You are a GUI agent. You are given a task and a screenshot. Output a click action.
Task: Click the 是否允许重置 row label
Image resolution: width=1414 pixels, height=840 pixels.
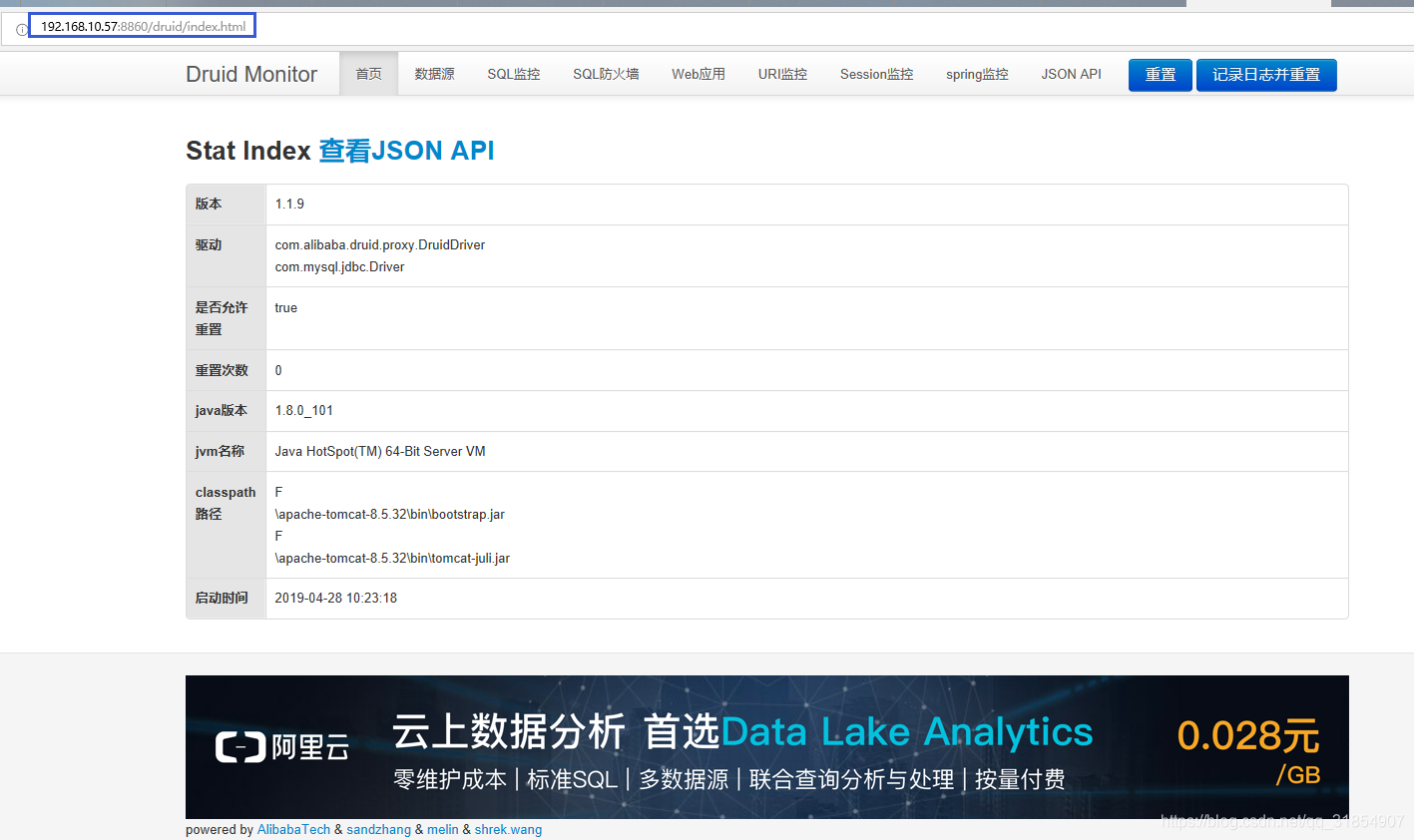click(222, 318)
